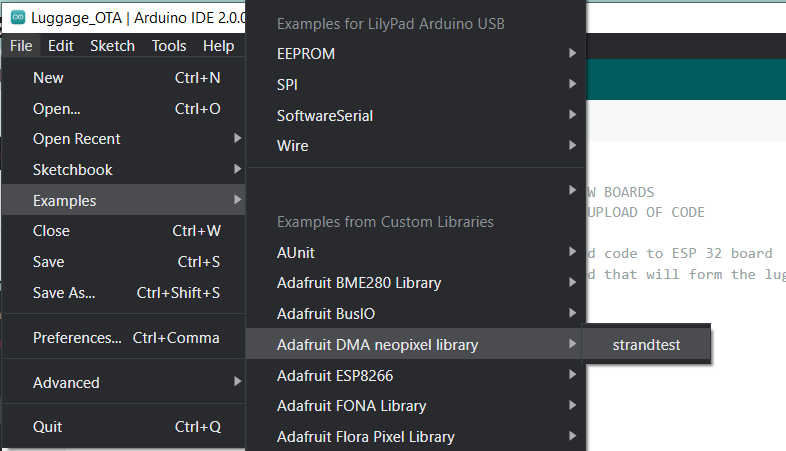Open Preferences... from File menu
Viewport: 786px width, 451px height.
[x=124, y=338]
